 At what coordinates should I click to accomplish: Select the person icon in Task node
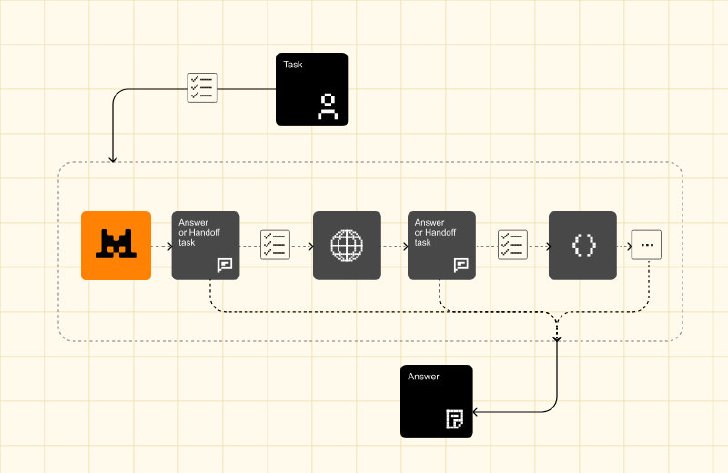point(328,107)
